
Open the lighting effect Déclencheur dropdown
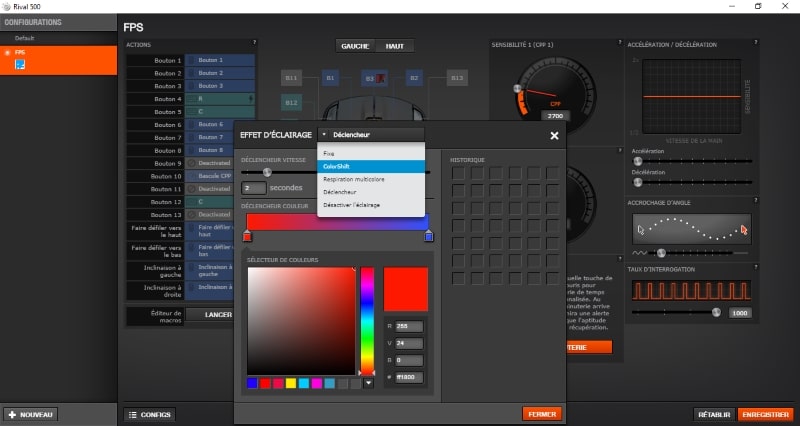pos(371,134)
